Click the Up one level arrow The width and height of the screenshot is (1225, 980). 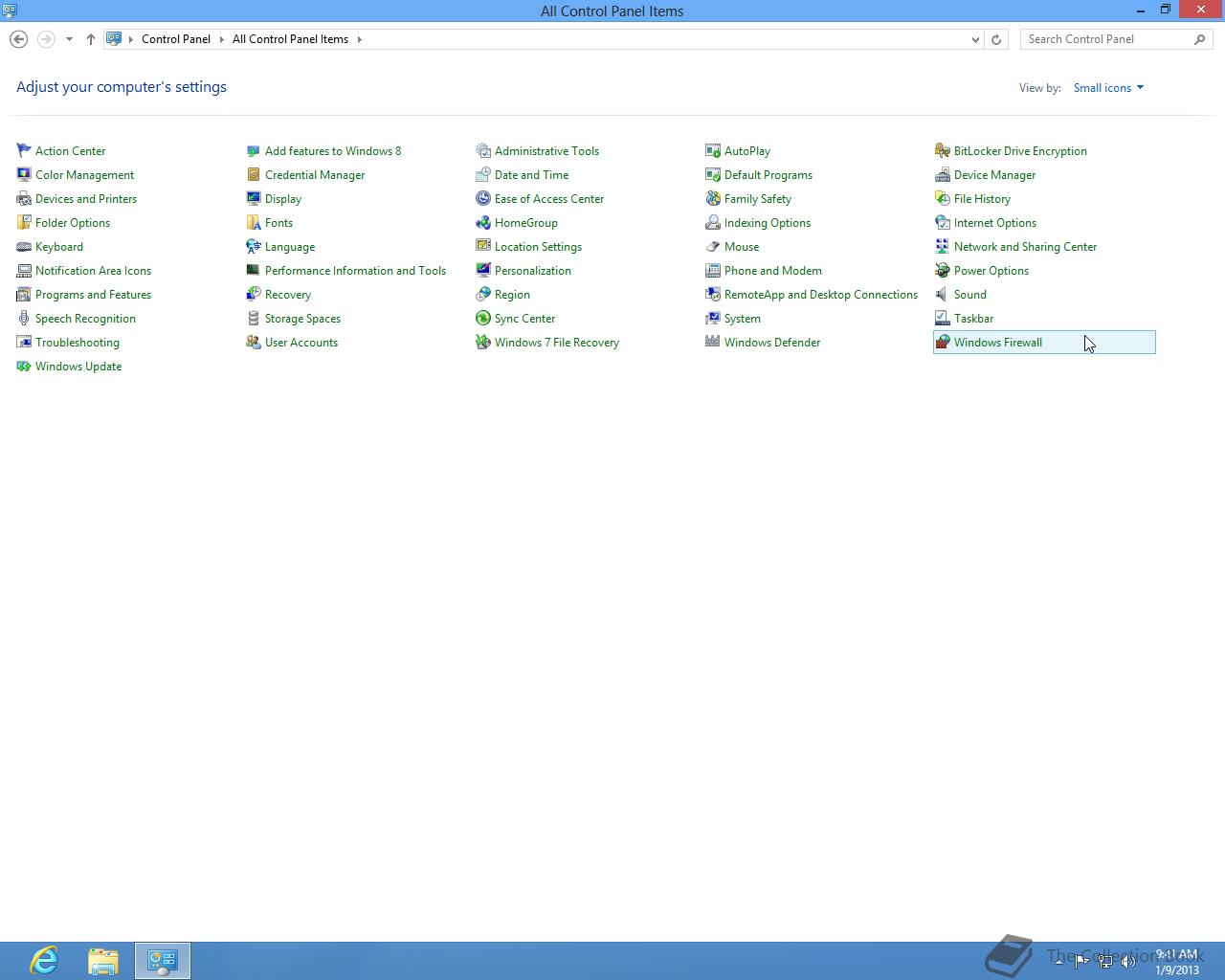coord(91,39)
